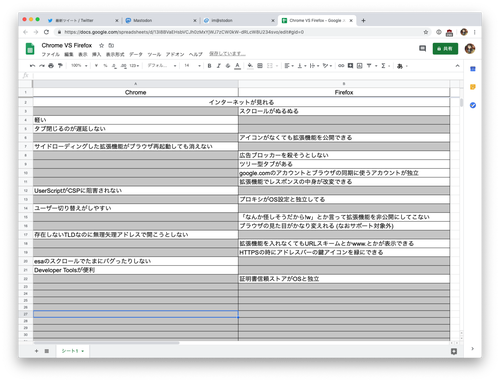Click the formula bar
The width and height of the screenshot is (500, 382).
[247, 76]
